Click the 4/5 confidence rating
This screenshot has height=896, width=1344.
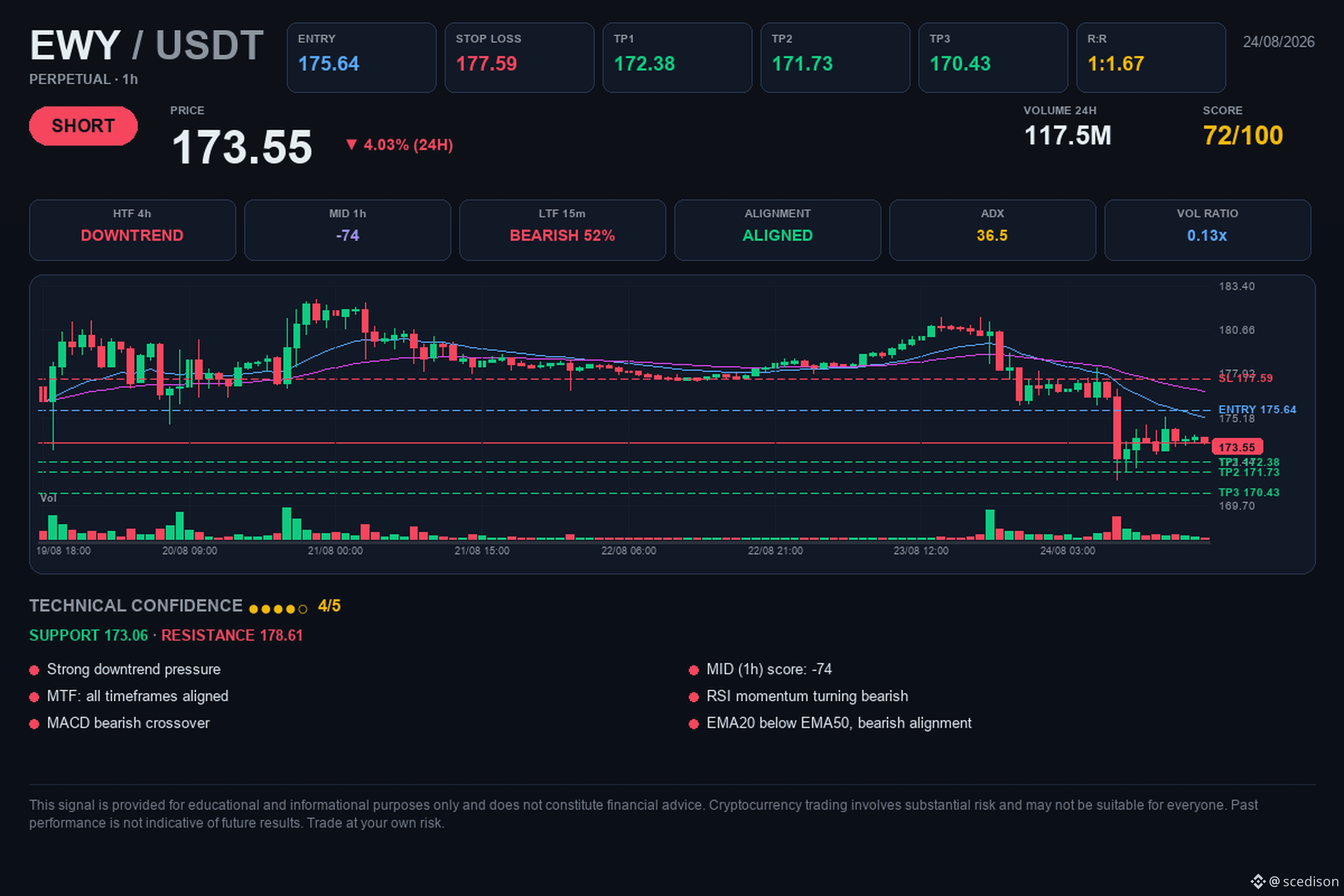point(329,606)
